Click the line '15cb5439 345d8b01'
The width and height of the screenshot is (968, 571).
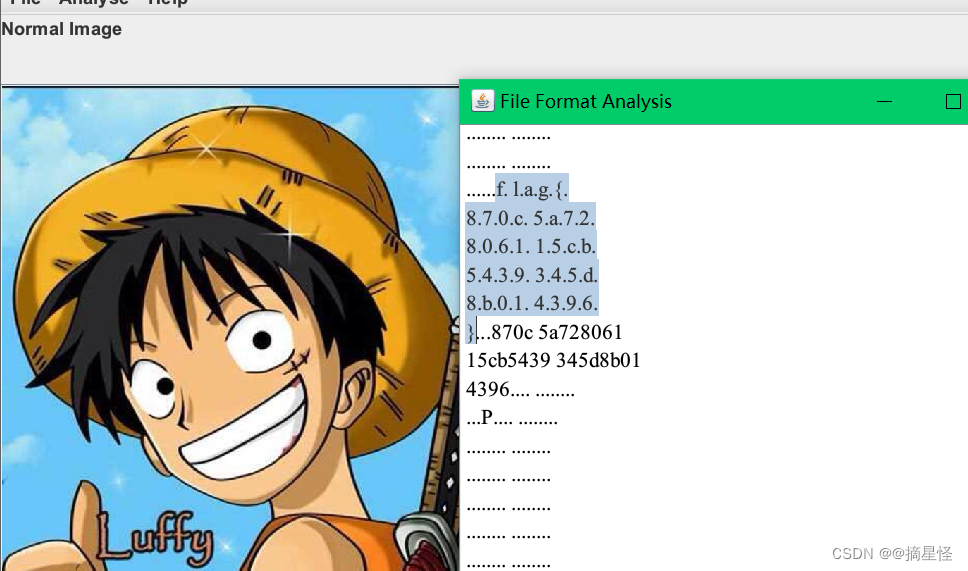click(553, 361)
